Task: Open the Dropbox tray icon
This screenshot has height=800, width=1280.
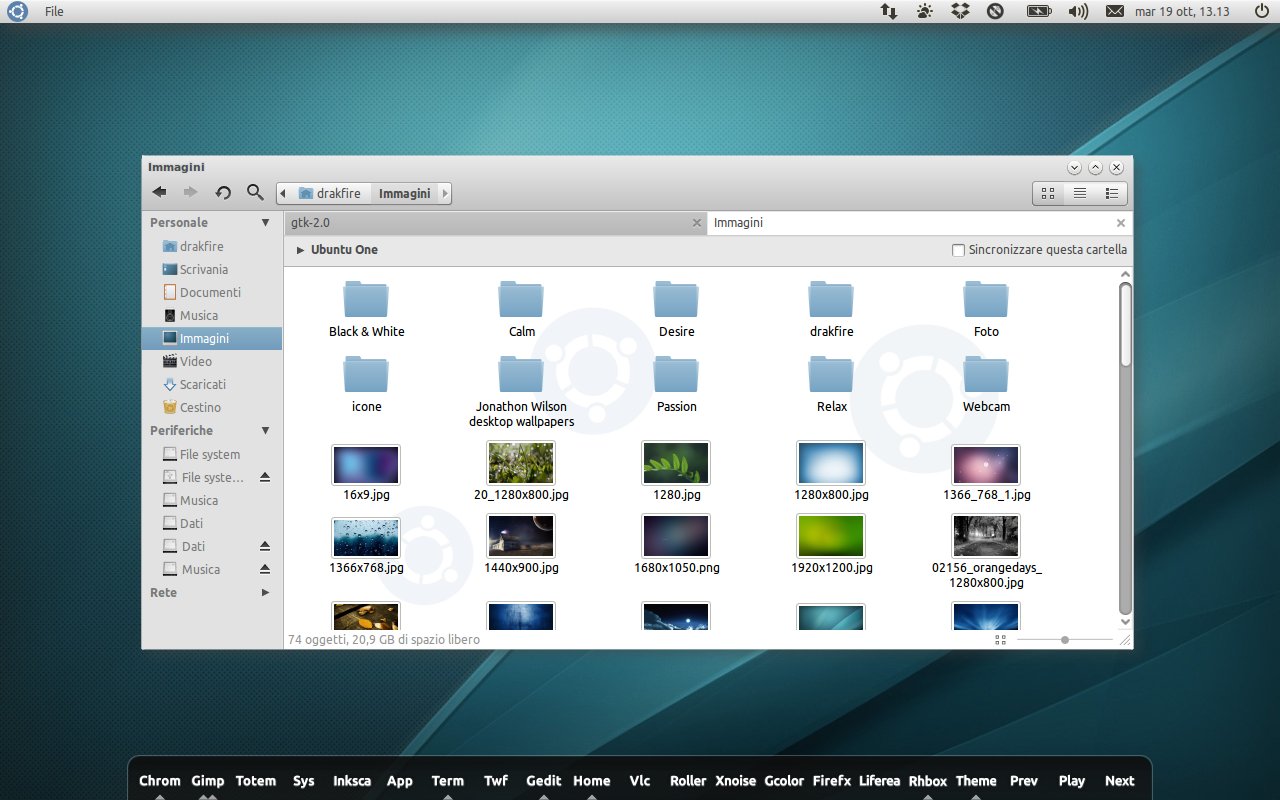Action: click(960, 11)
